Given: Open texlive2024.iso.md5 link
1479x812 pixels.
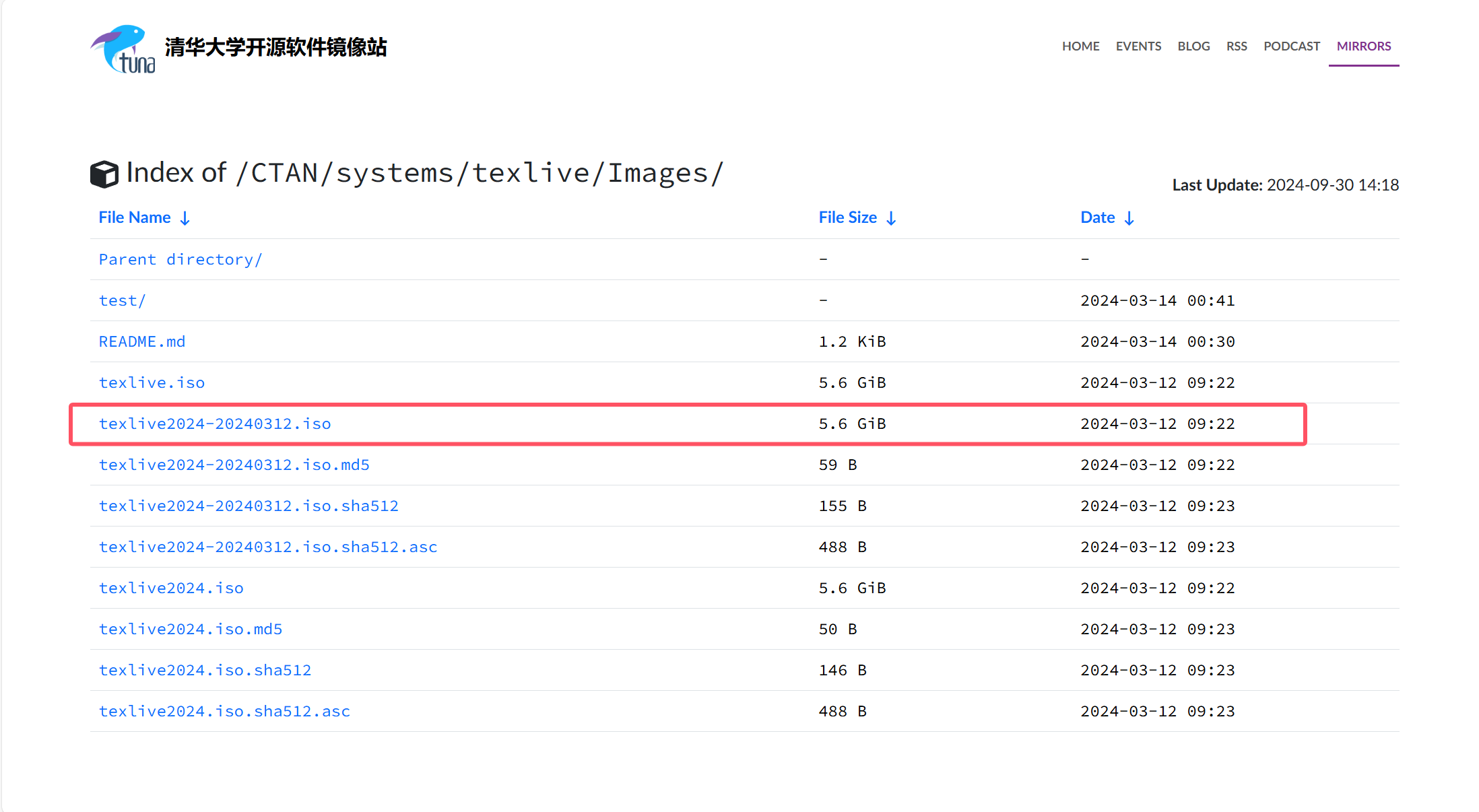Looking at the screenshot, I should tap(191, 629).
